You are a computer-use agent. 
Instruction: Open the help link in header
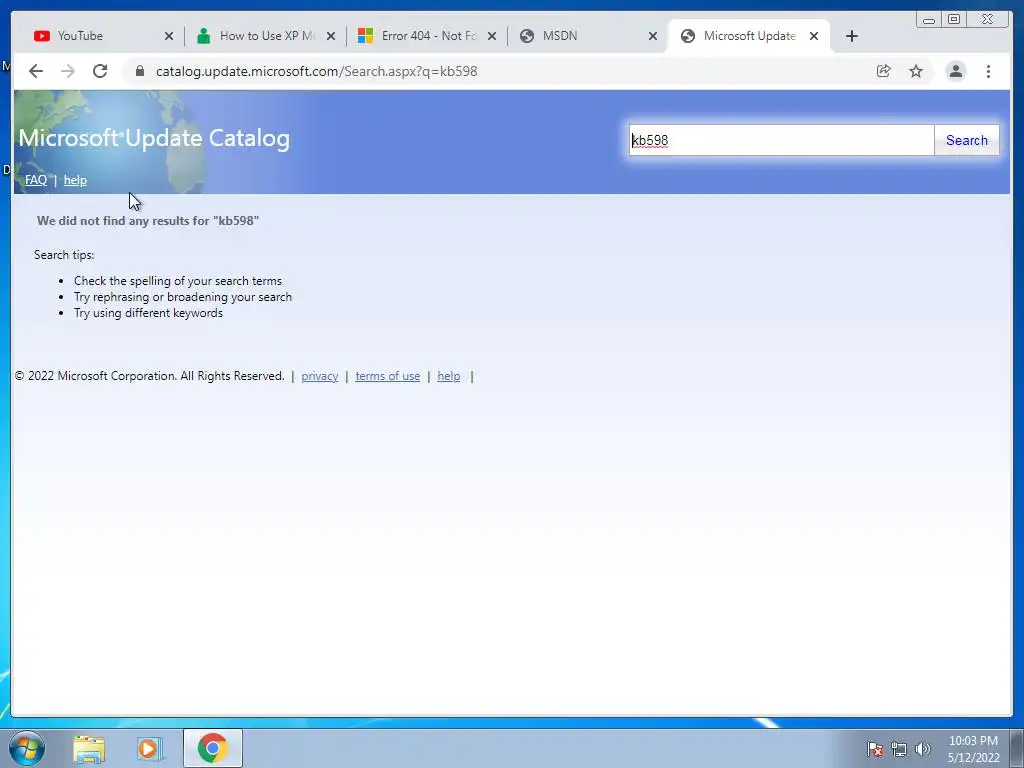coord(75,180)
